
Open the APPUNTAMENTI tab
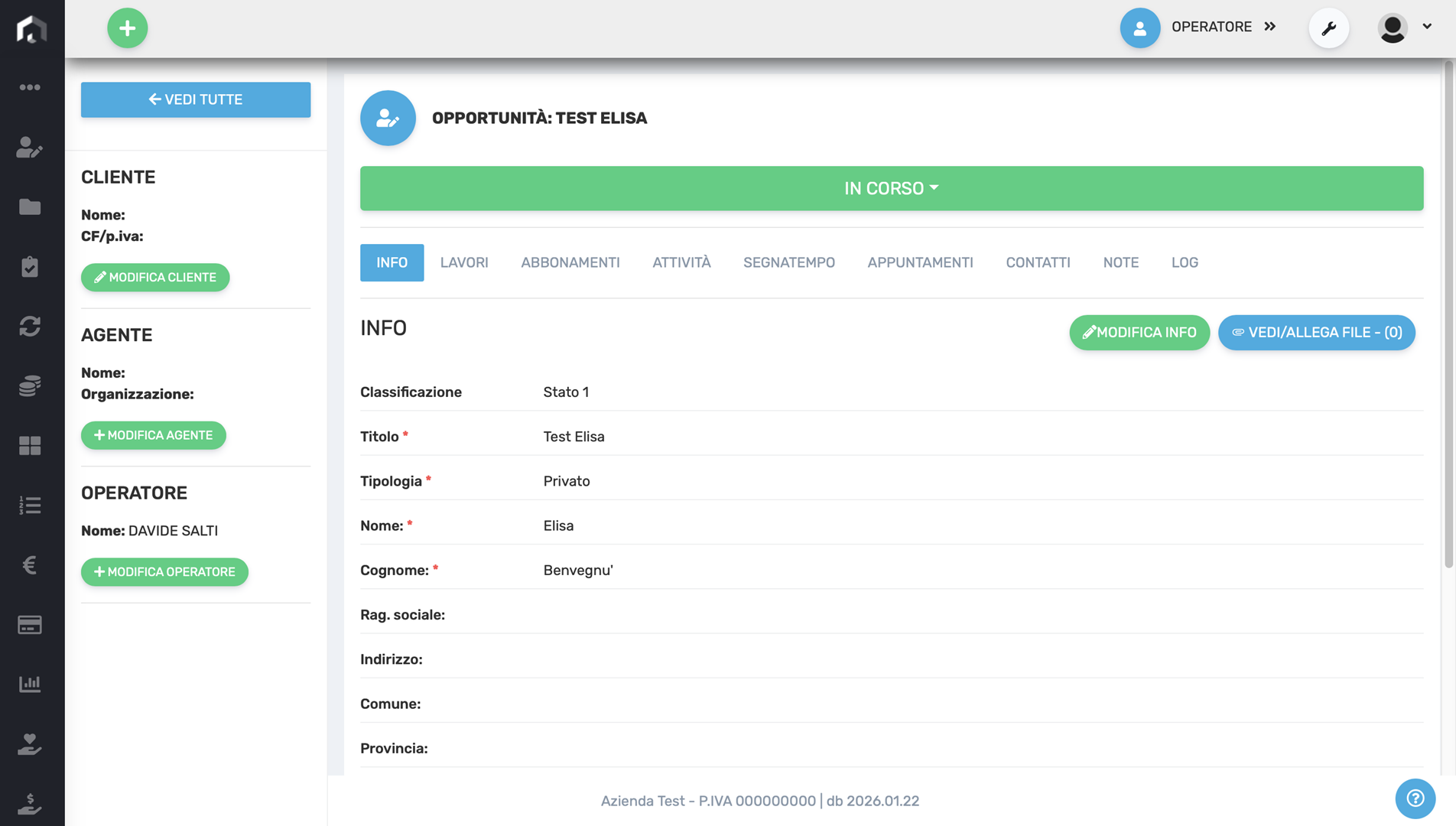tap(920, 262)
